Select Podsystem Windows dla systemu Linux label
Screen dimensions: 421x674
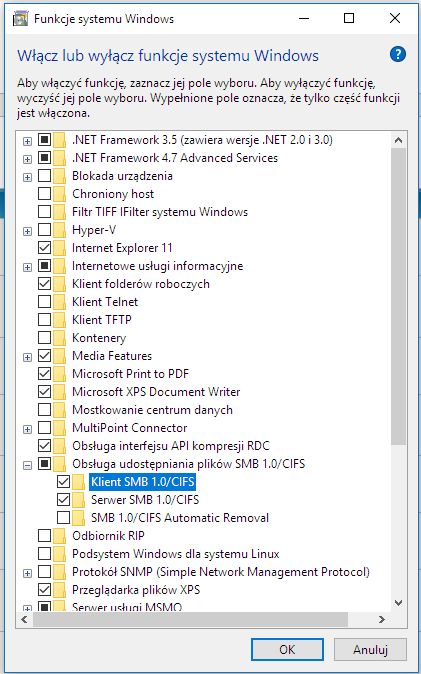[175, 554]
